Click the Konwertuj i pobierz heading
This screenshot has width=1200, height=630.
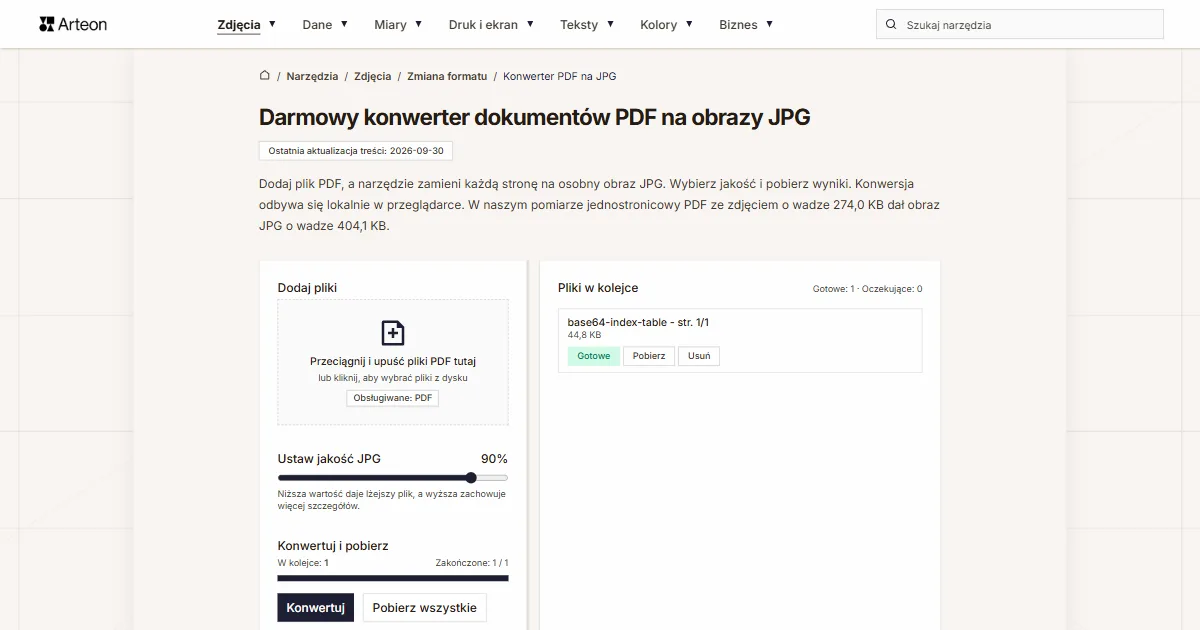click(333, 546)
